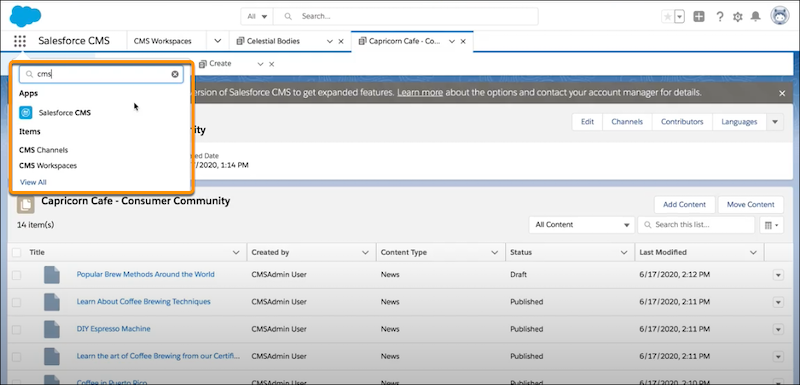Click the Contributors button

pyautogui.click(x=682, y=122)
